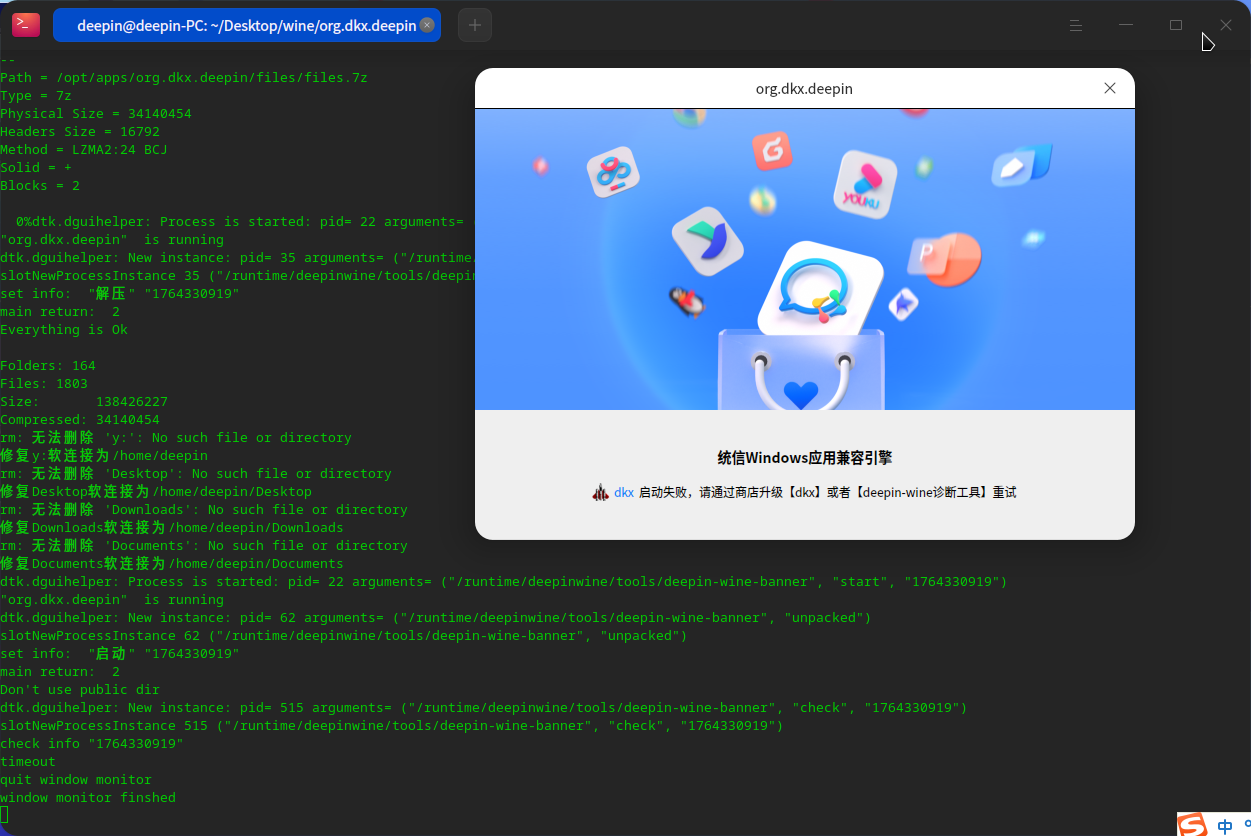1251x836 pixels.
Task: Click the orange PowerPoint P icon
Action: tap(945, 258)
